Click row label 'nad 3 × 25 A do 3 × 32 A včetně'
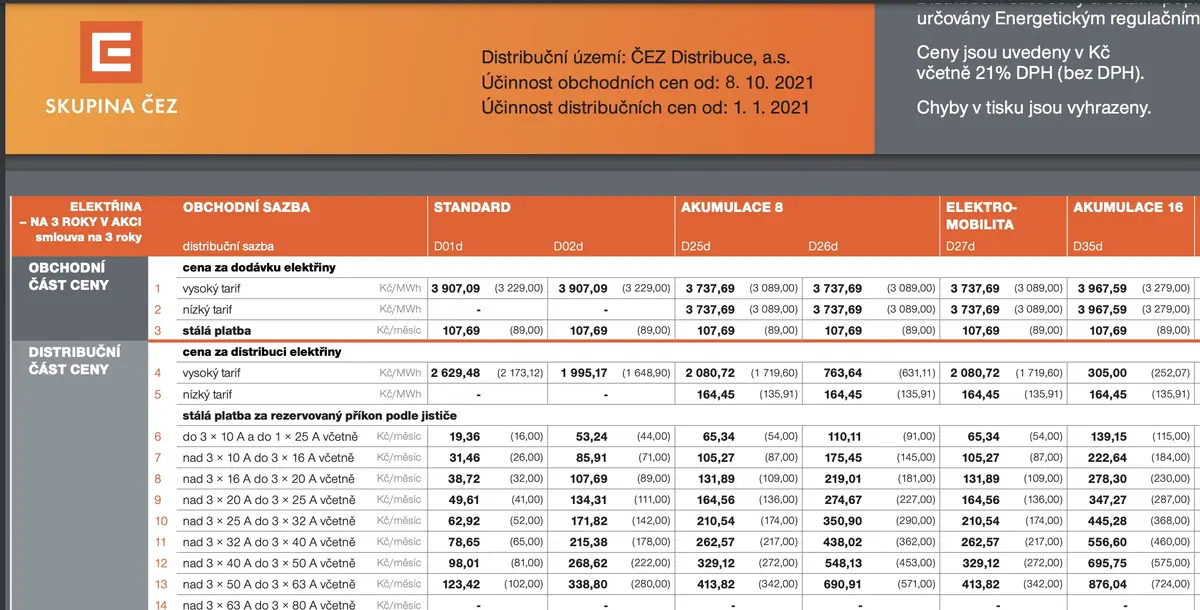The width and height of the screenshot is (1200, 610). point(269,521)
